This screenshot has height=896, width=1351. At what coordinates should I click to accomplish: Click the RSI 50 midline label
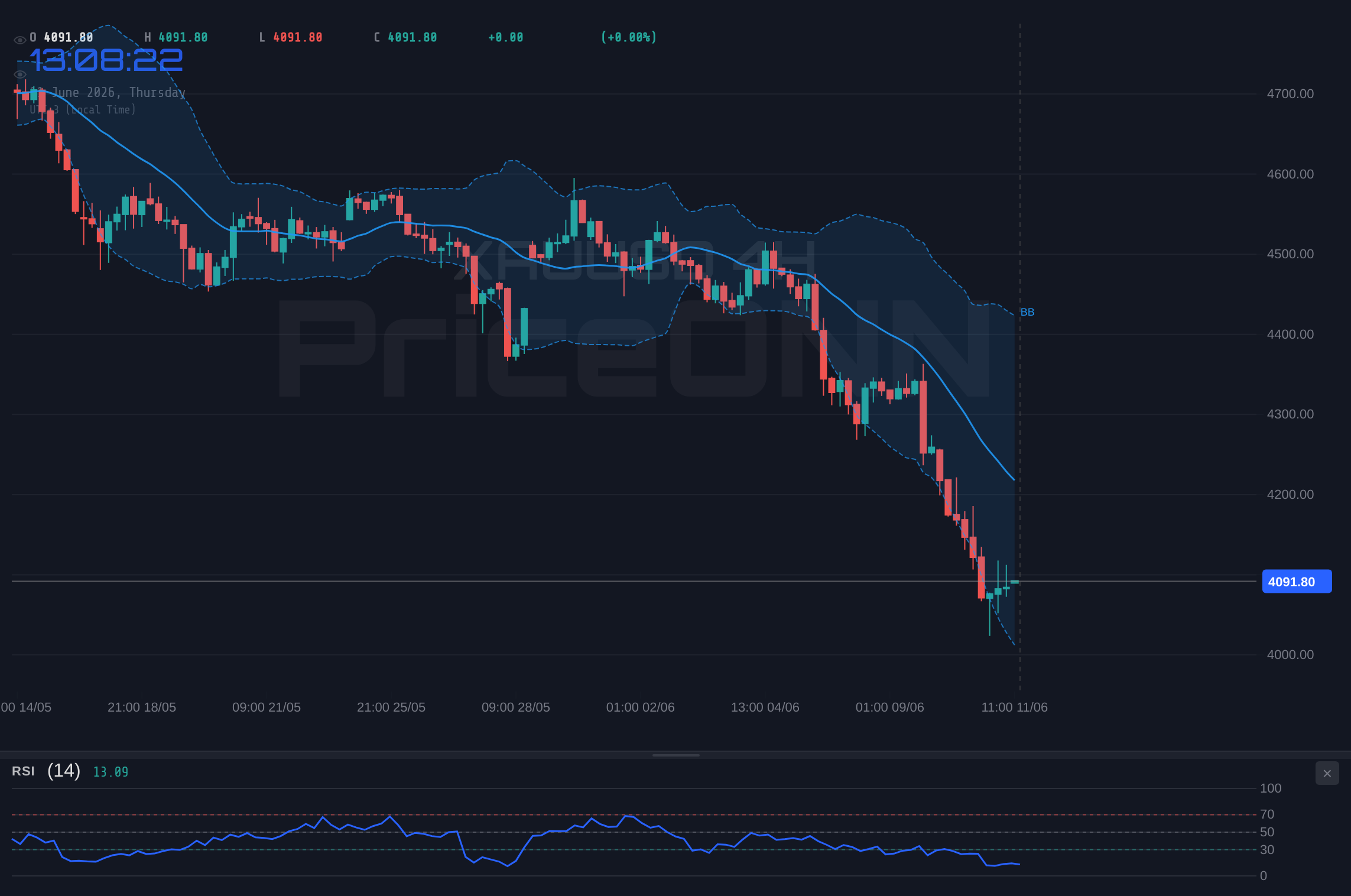click(1267, 832)
